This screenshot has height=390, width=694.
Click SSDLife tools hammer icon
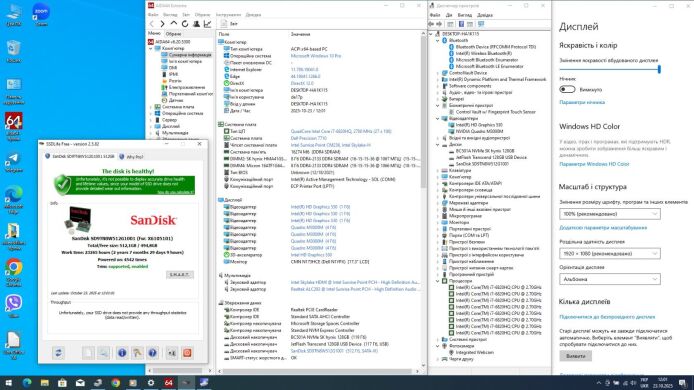click(x=137, y=353)
